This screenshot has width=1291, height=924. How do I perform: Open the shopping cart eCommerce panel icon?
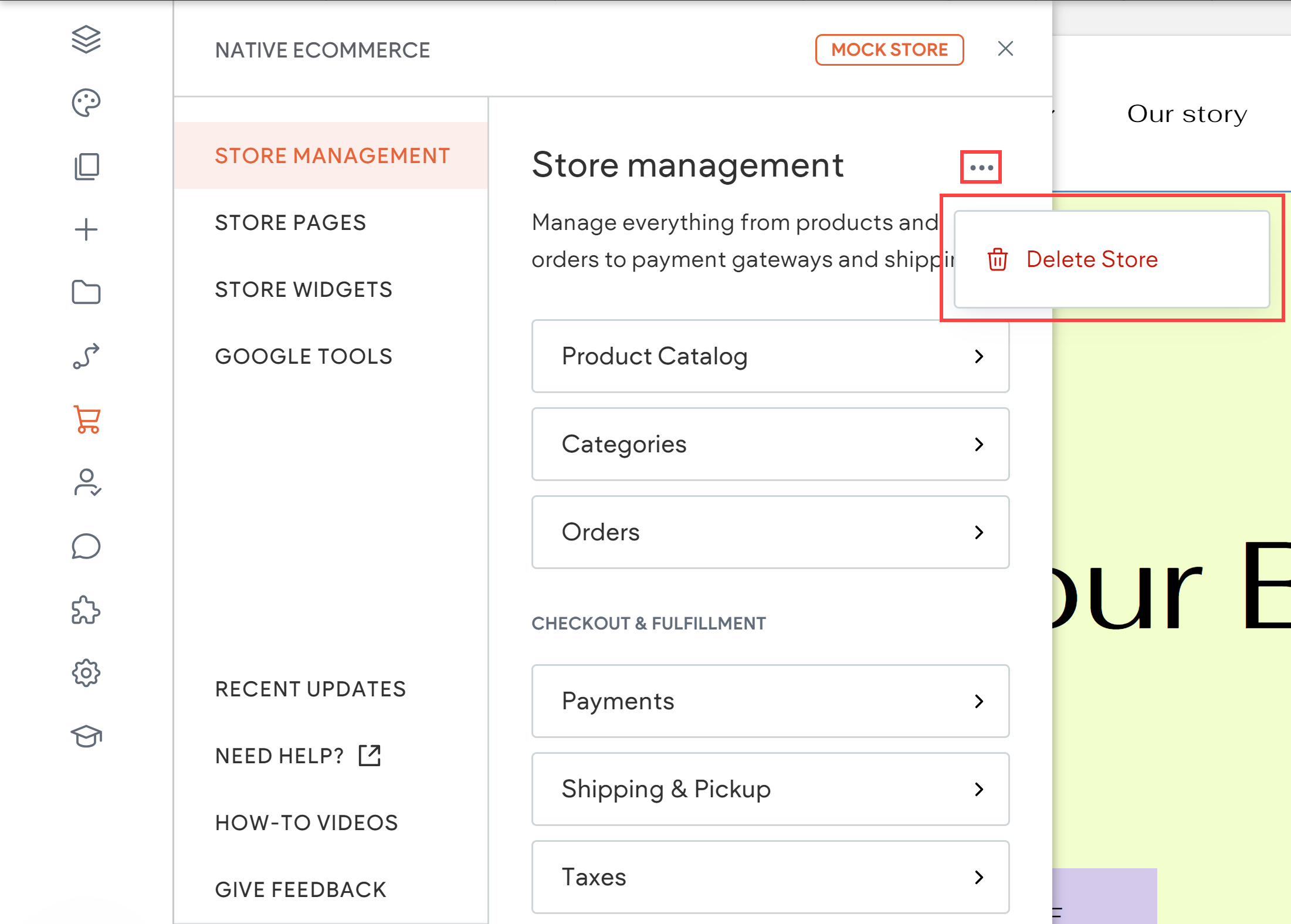coord(86,419)
